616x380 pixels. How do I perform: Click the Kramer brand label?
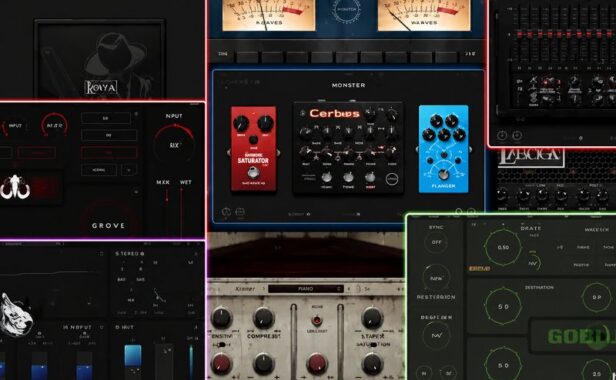click(x=245, y=289)
